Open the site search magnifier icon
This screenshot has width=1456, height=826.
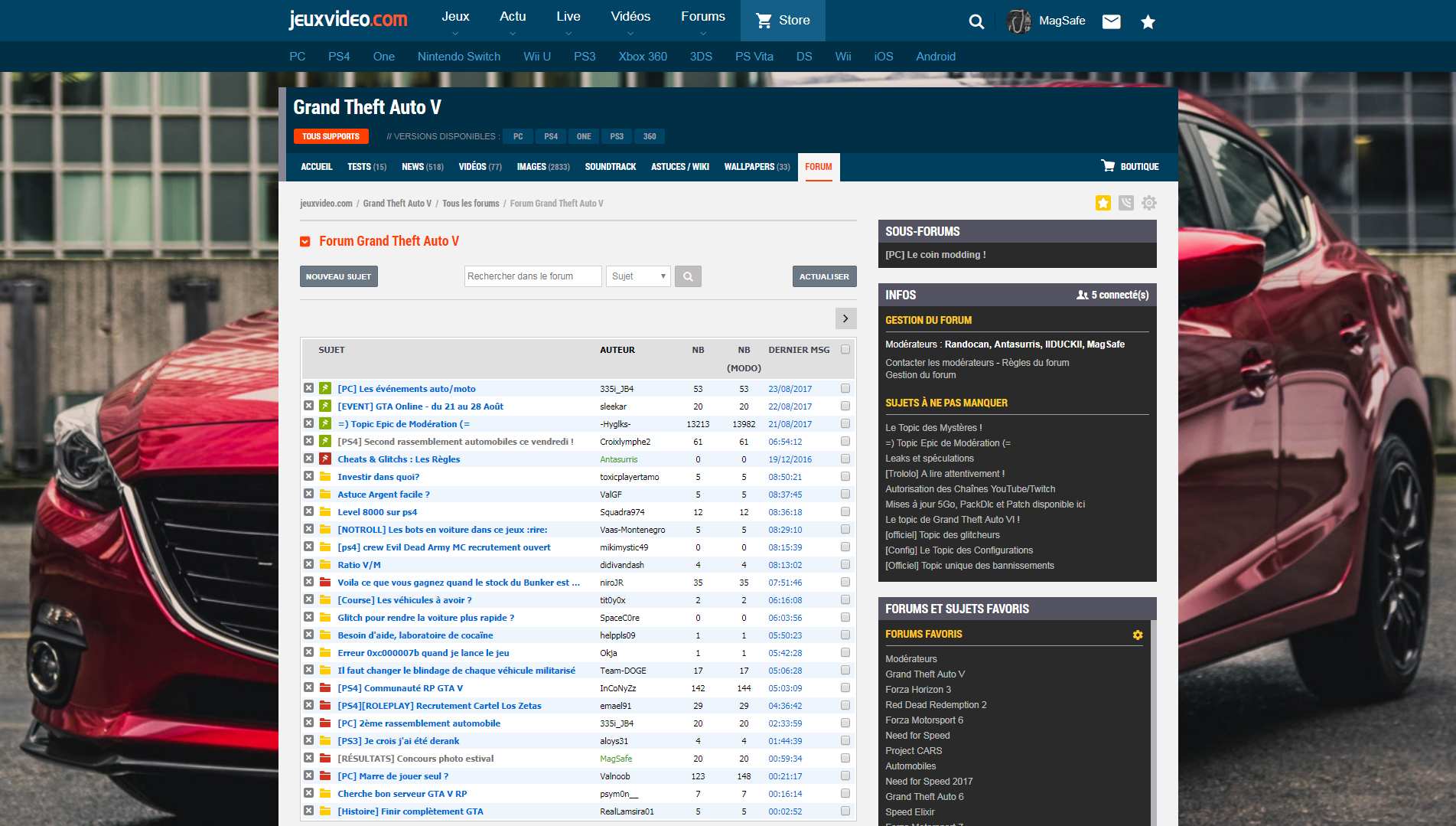pyautogui.click(x=976, y=21)
